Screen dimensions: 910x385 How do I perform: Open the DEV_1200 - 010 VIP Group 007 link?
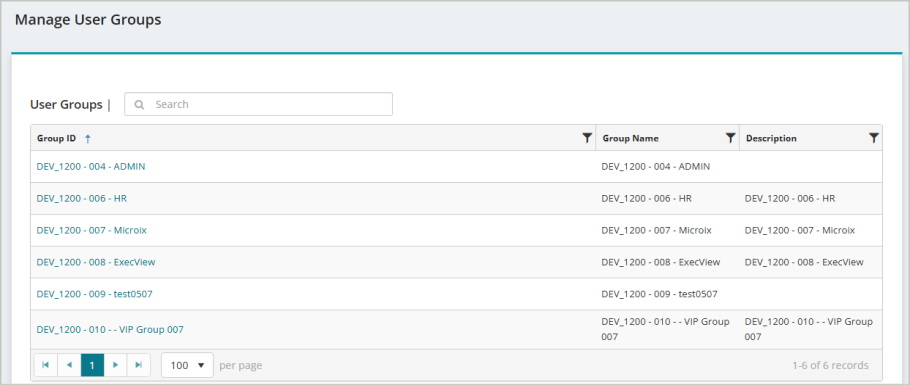[110, 329]
